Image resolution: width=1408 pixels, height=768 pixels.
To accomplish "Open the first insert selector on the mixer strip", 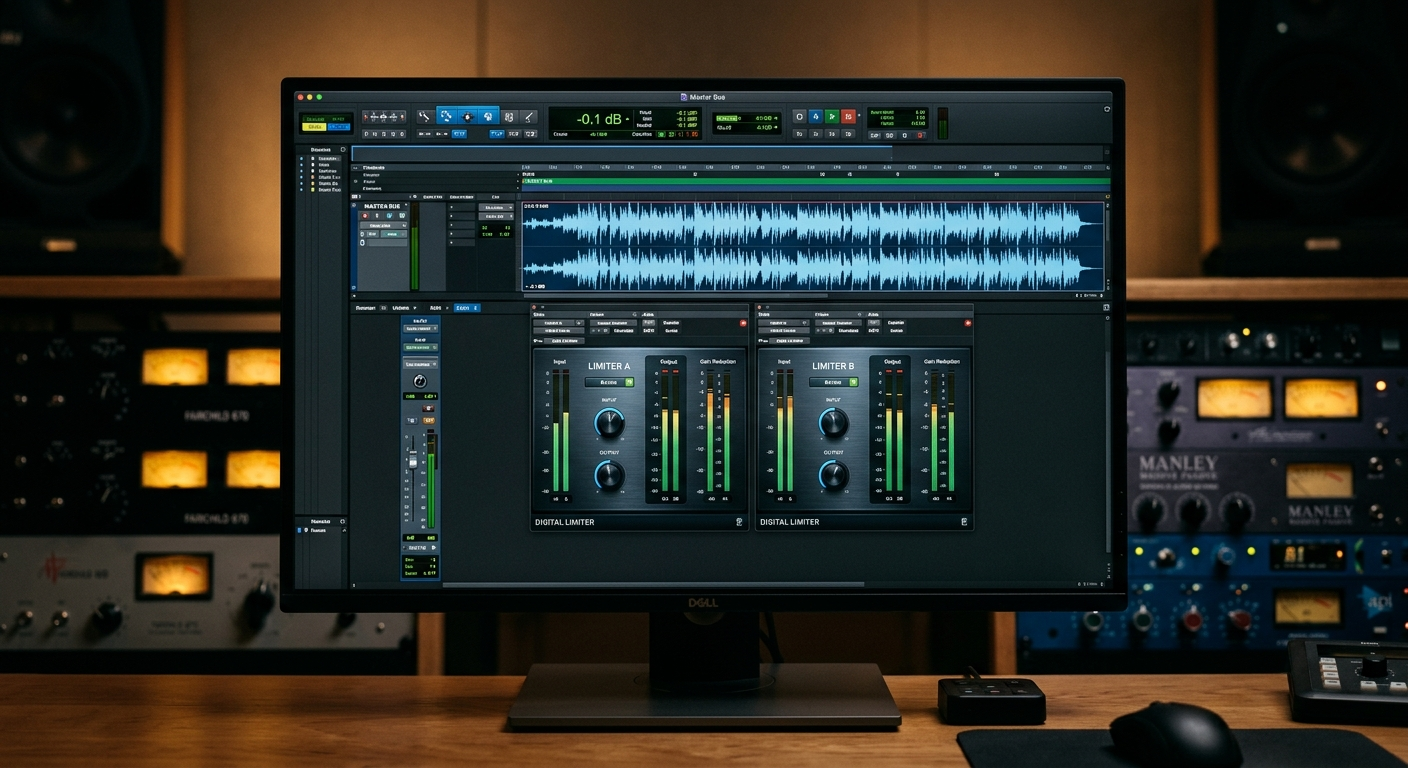I will (420, 328).
